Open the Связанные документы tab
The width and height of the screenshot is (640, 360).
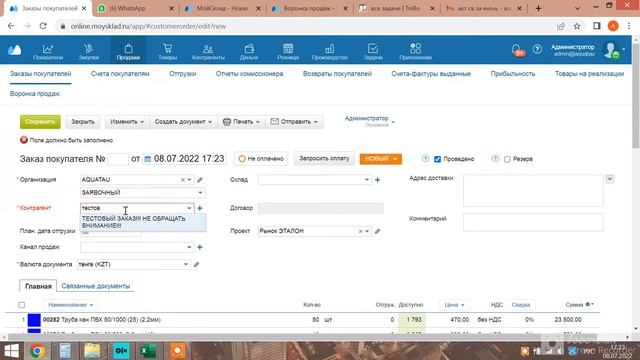pyautogui.click(x=96, y=286)
